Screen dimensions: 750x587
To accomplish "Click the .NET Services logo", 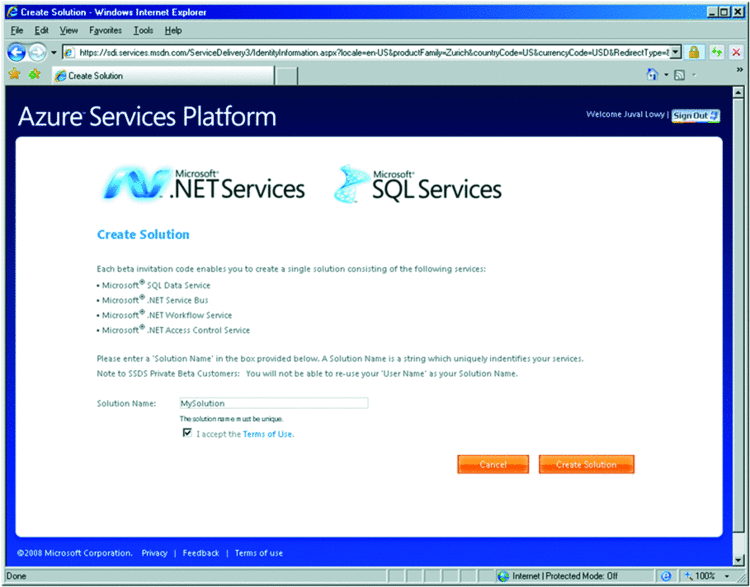I will (x=204, y=184).
